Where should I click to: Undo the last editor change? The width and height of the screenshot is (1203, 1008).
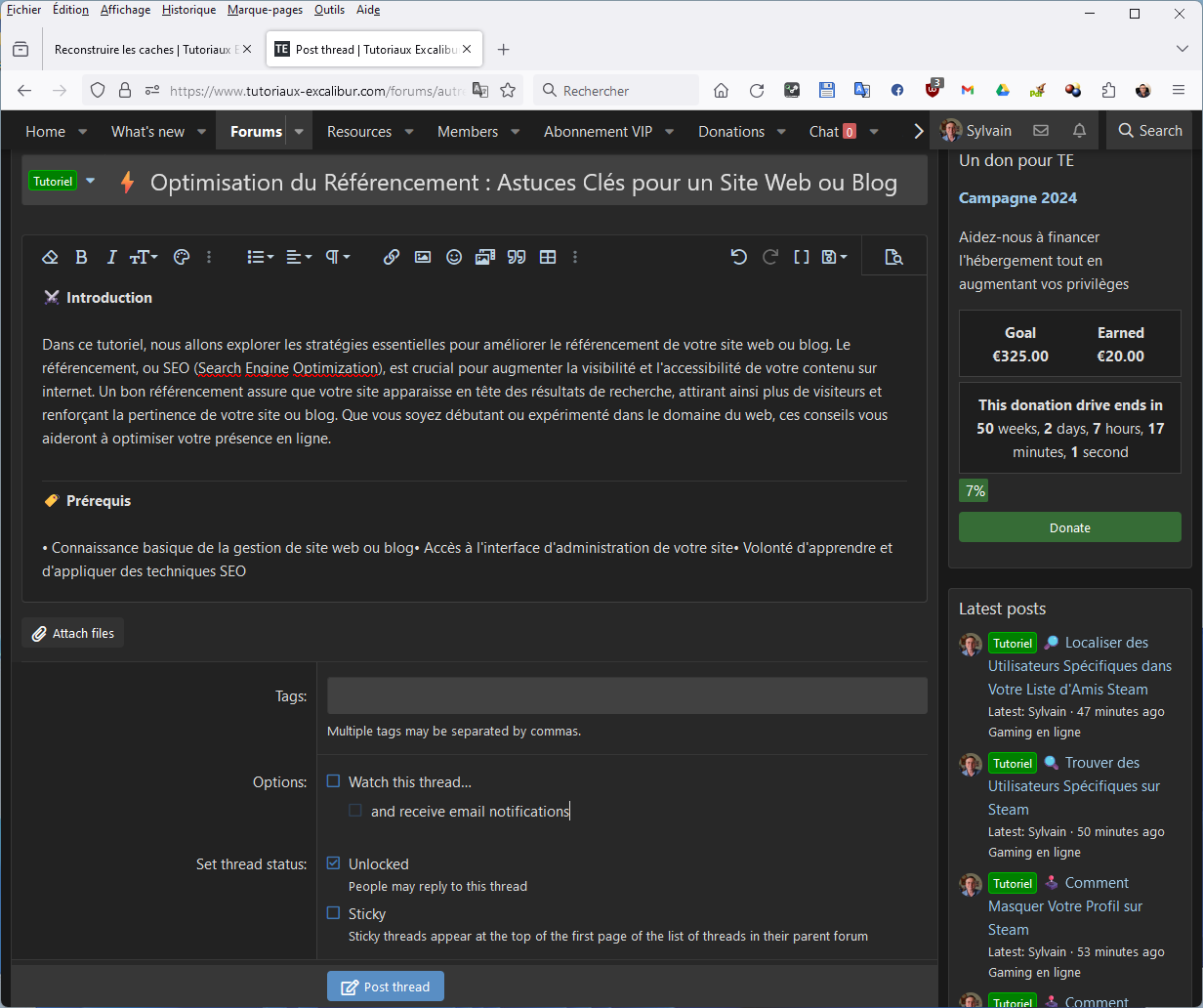tap(739, 257)
